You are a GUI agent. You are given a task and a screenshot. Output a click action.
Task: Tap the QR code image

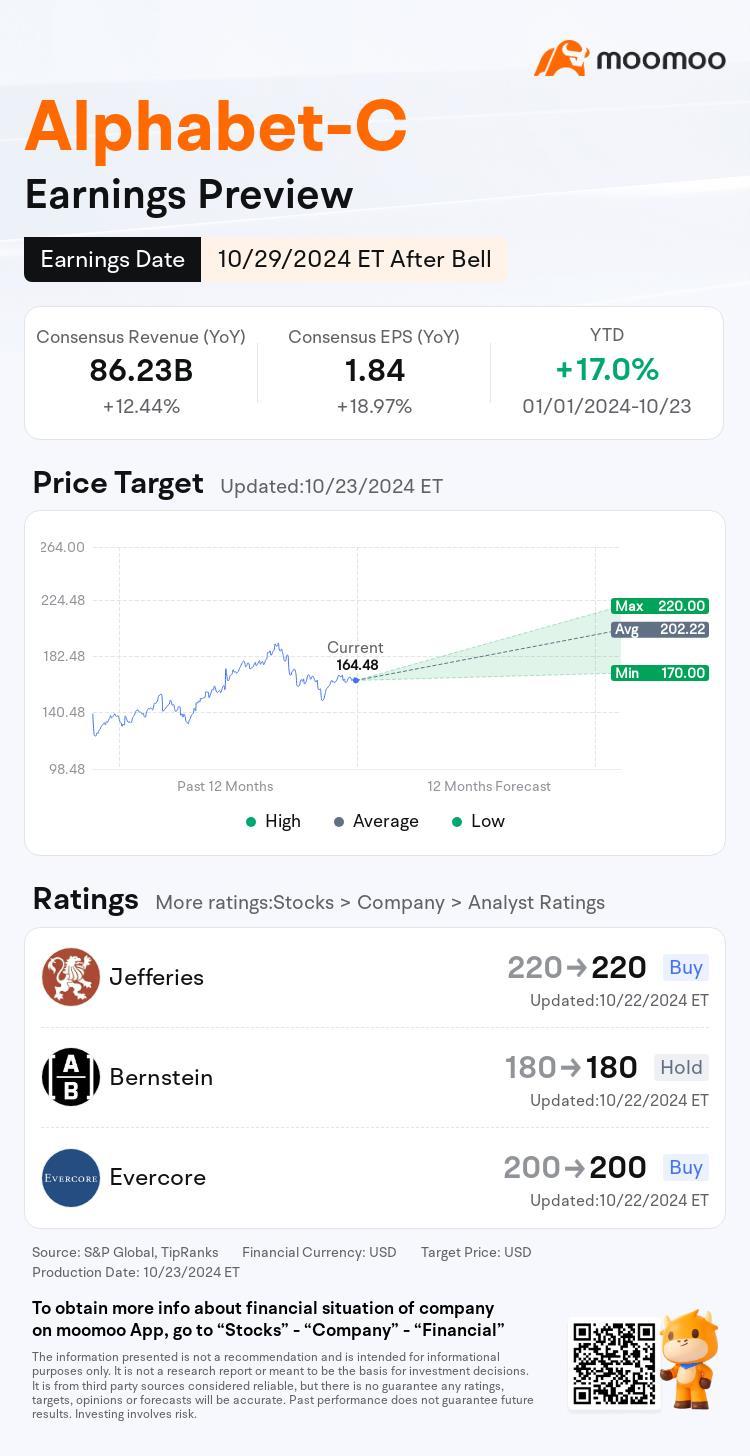[614, 1362]
